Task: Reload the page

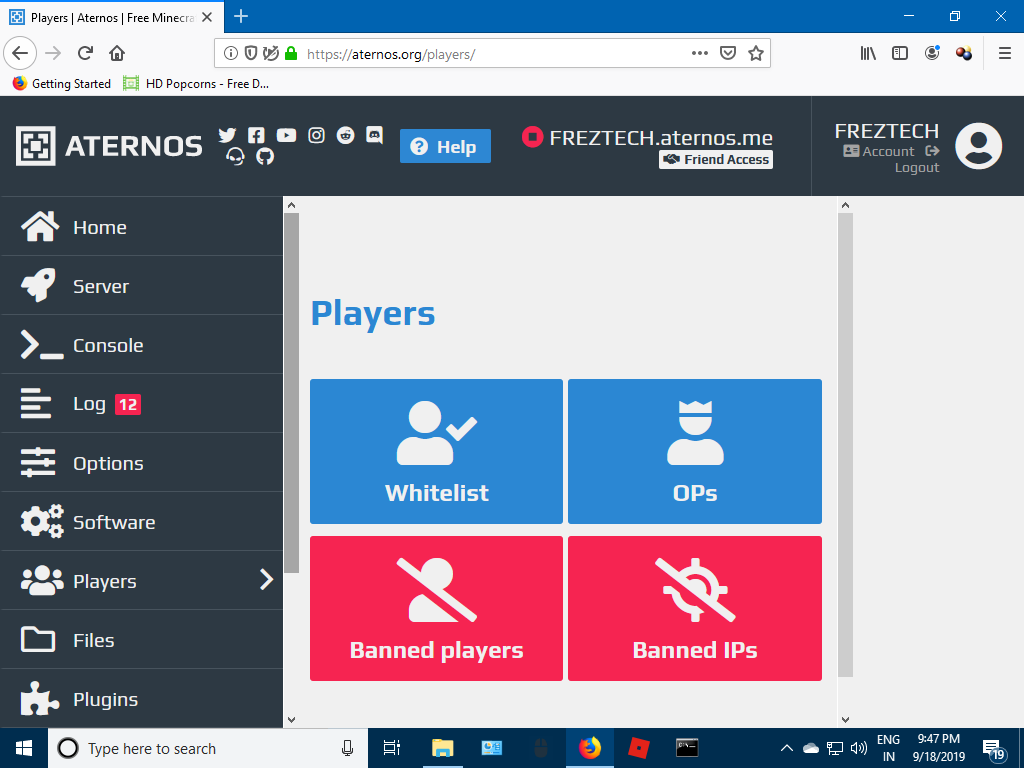Action: pos(86,54)
